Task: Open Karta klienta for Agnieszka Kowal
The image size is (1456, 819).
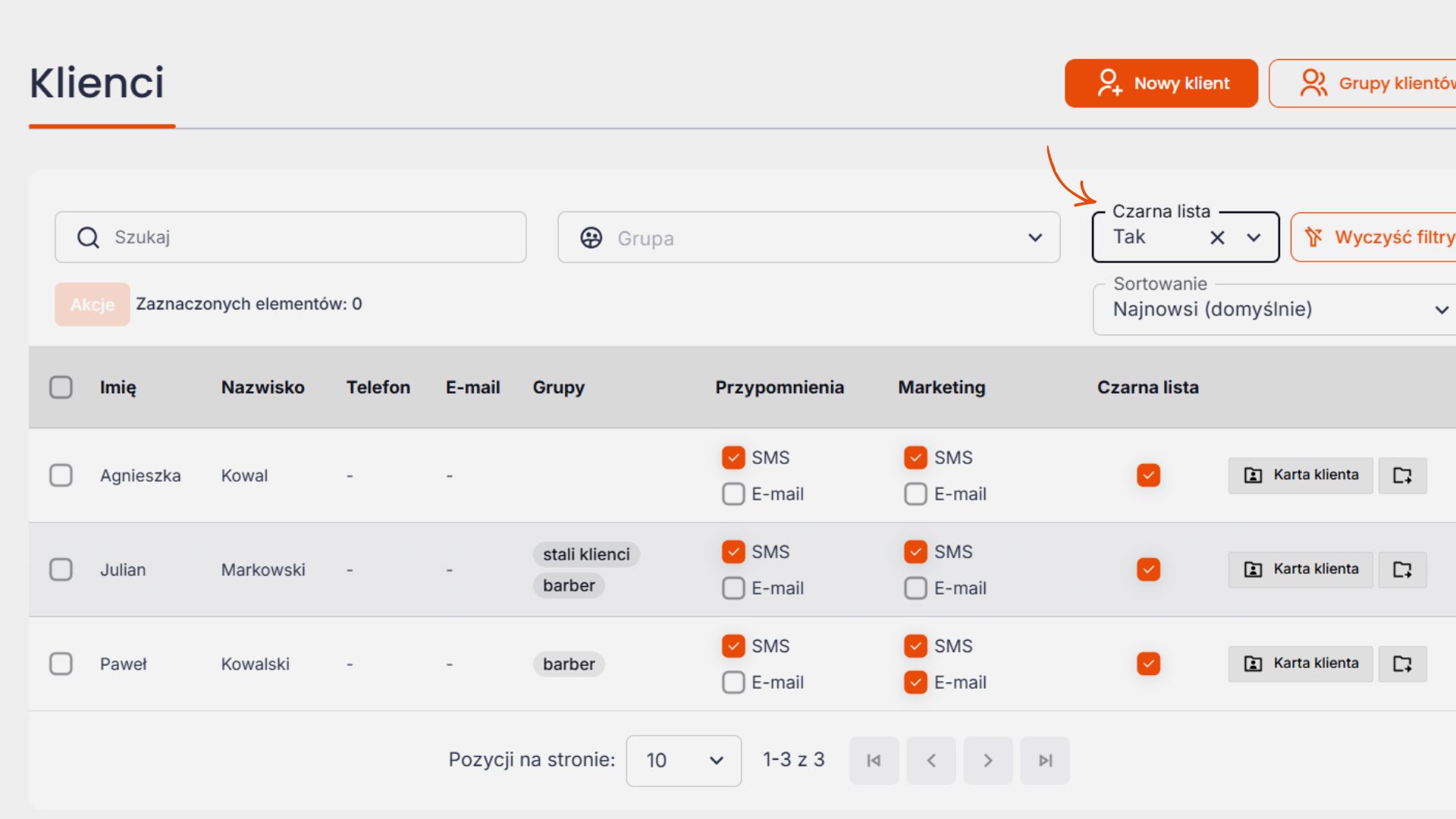Action: coord(1300,475)
